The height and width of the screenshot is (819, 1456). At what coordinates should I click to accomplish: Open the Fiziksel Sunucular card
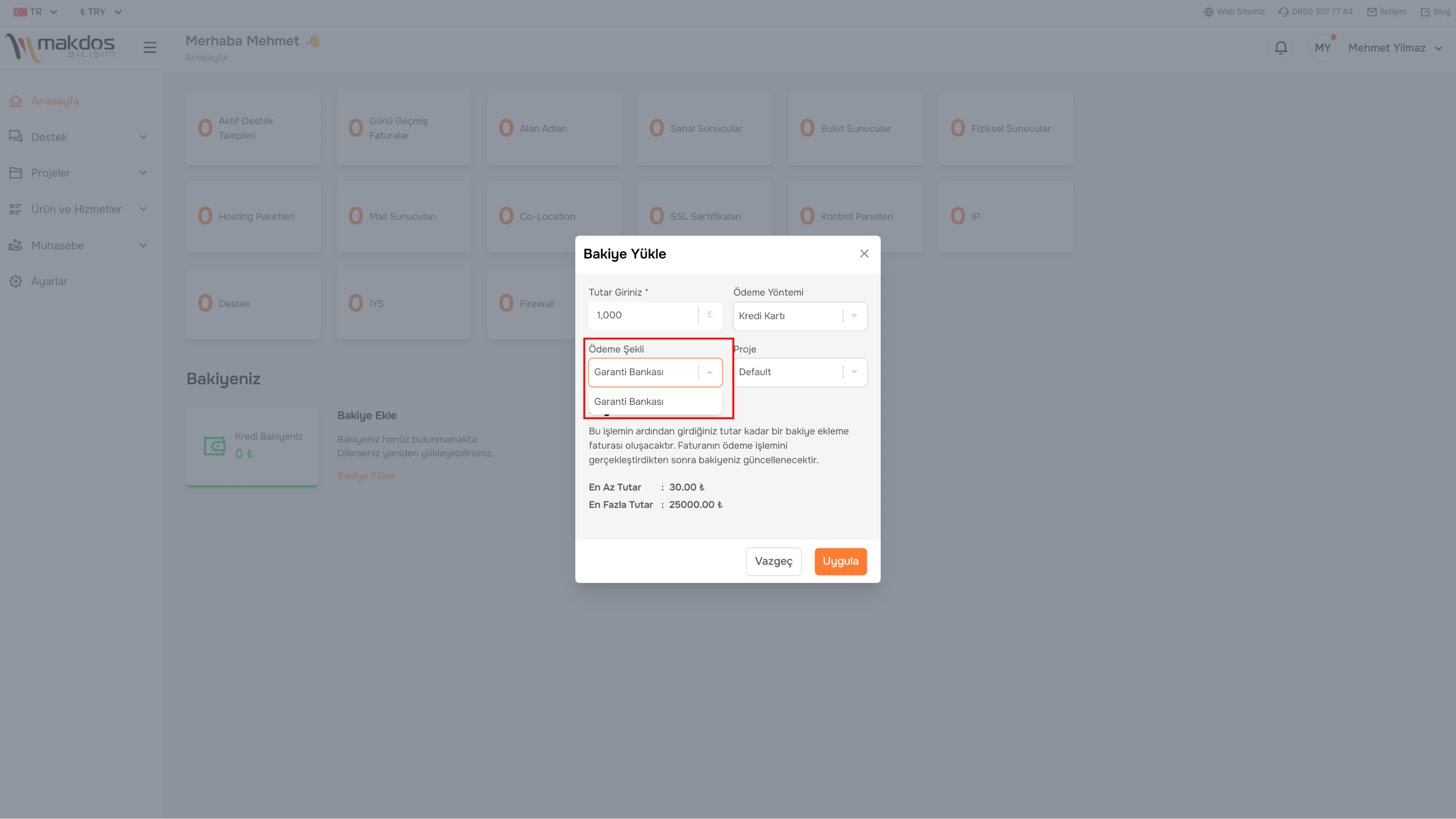click(x=1006, y=129)
